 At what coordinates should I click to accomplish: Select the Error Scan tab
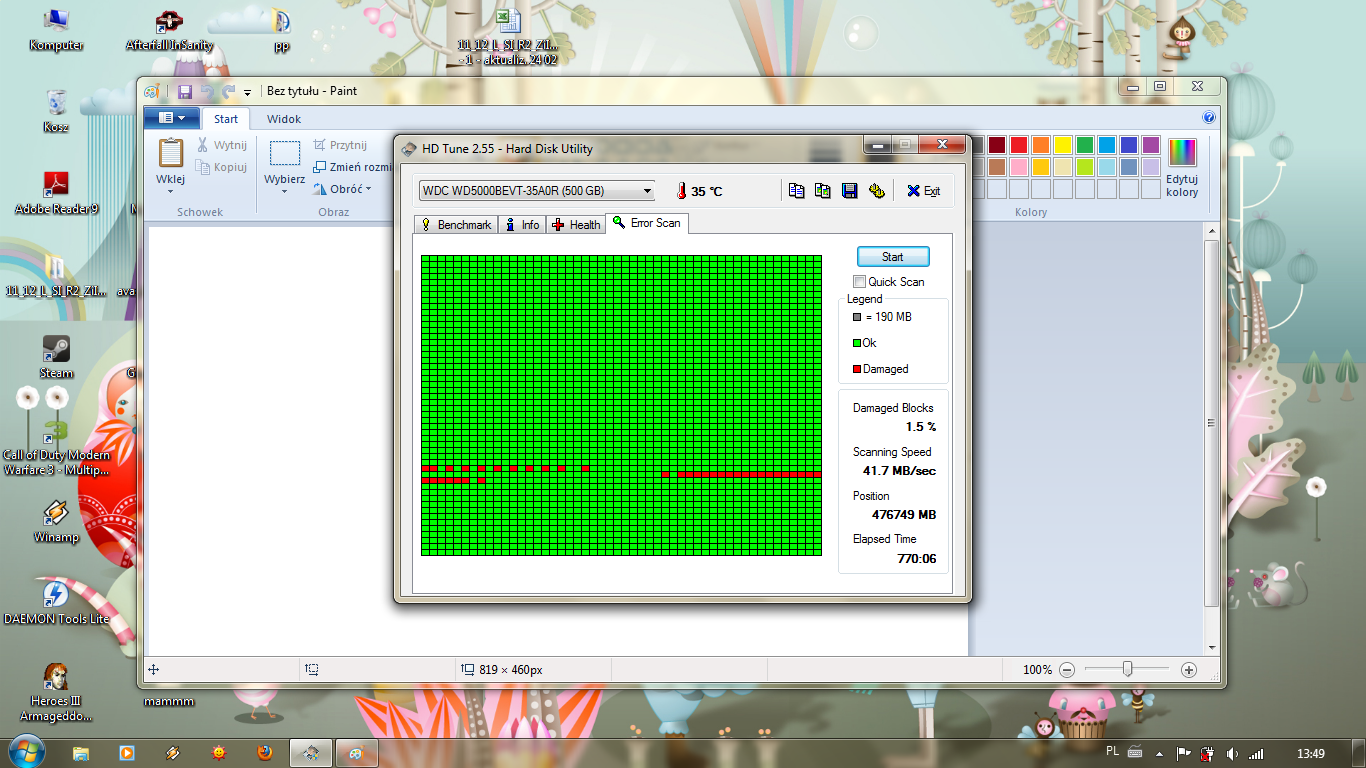coord(647,223)
